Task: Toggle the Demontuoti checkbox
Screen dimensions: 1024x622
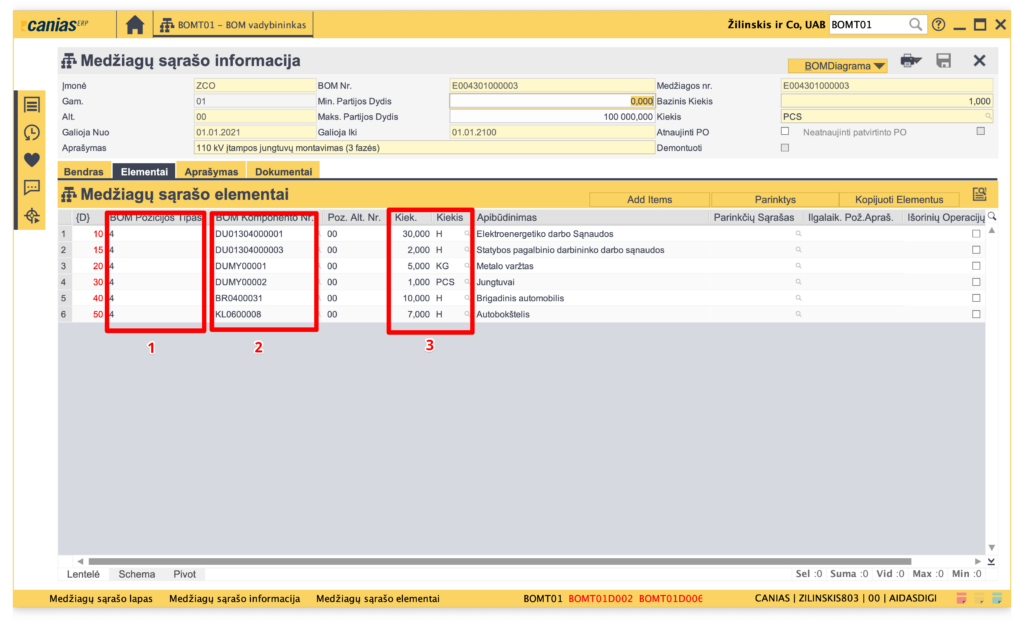Action: [x=785, y=147]
